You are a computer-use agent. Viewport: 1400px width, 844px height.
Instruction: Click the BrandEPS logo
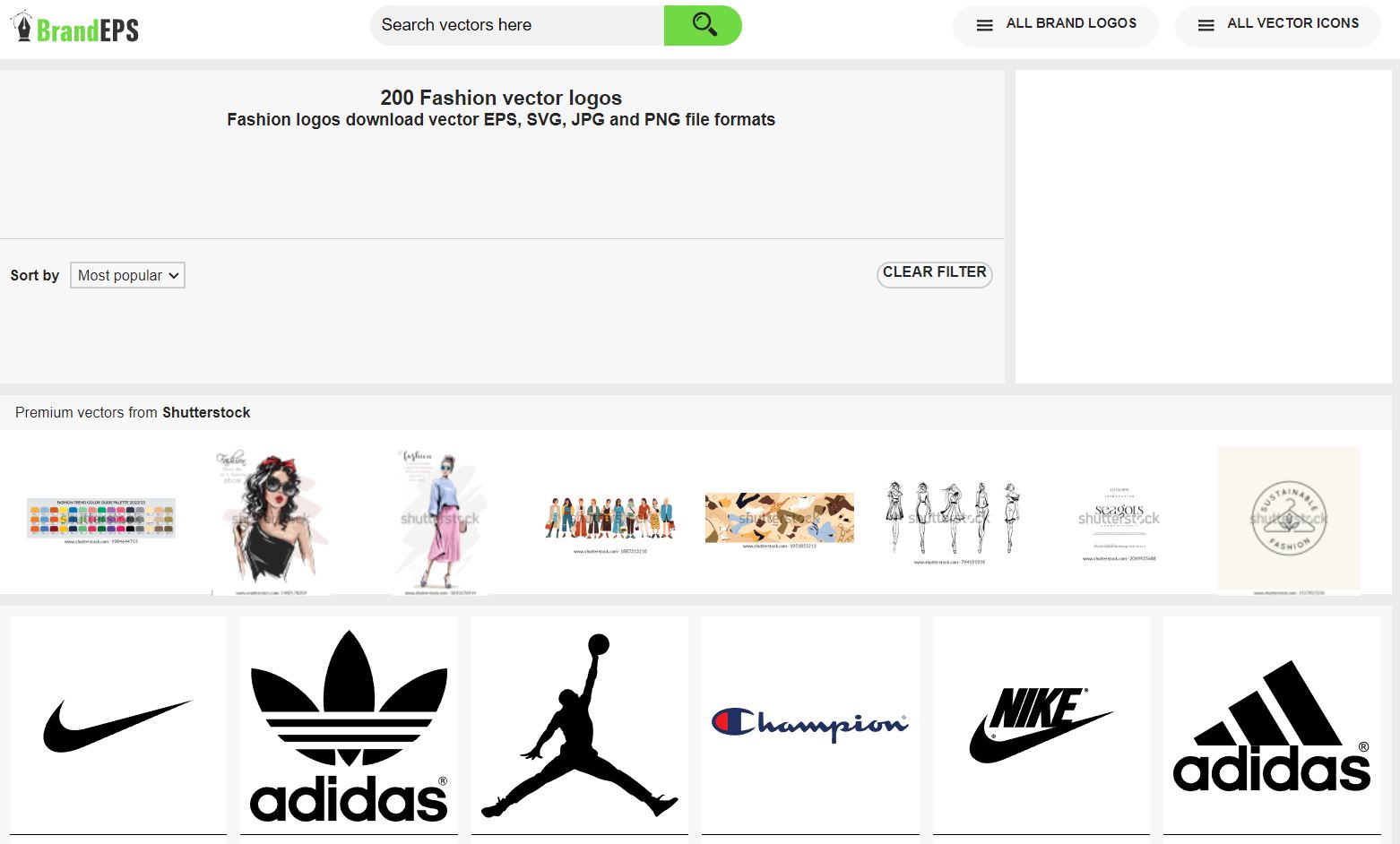pyautogui.click(x=74, y=28)
